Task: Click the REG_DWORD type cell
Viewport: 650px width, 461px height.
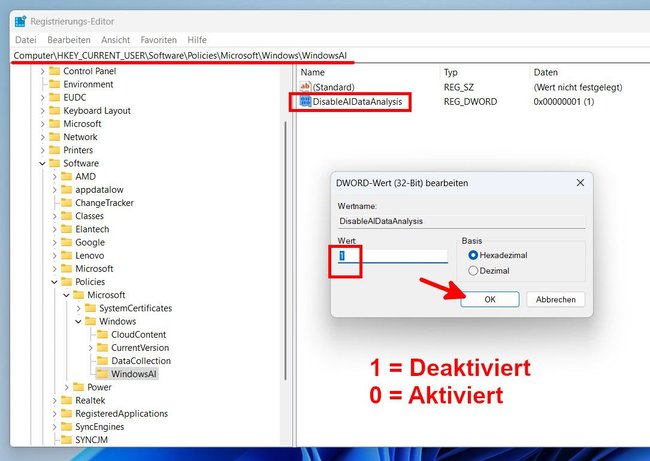Action: (x=470, y=102)
